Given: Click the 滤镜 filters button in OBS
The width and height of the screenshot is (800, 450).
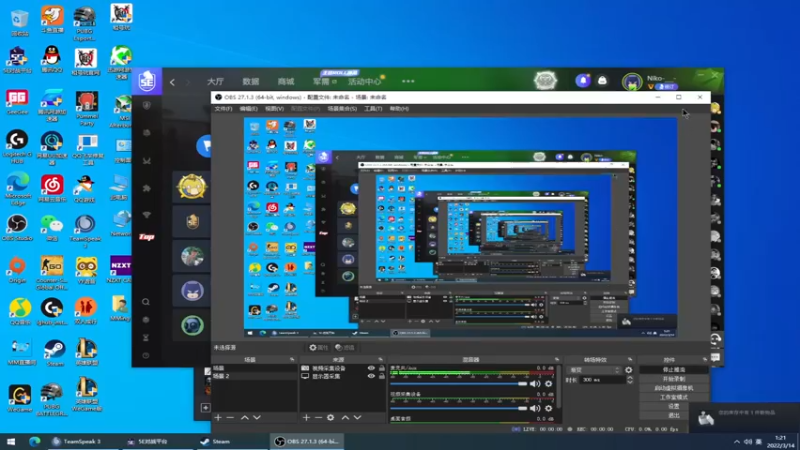Looking at the screenshot, I should pyautogui.click(x=344, y=347).
